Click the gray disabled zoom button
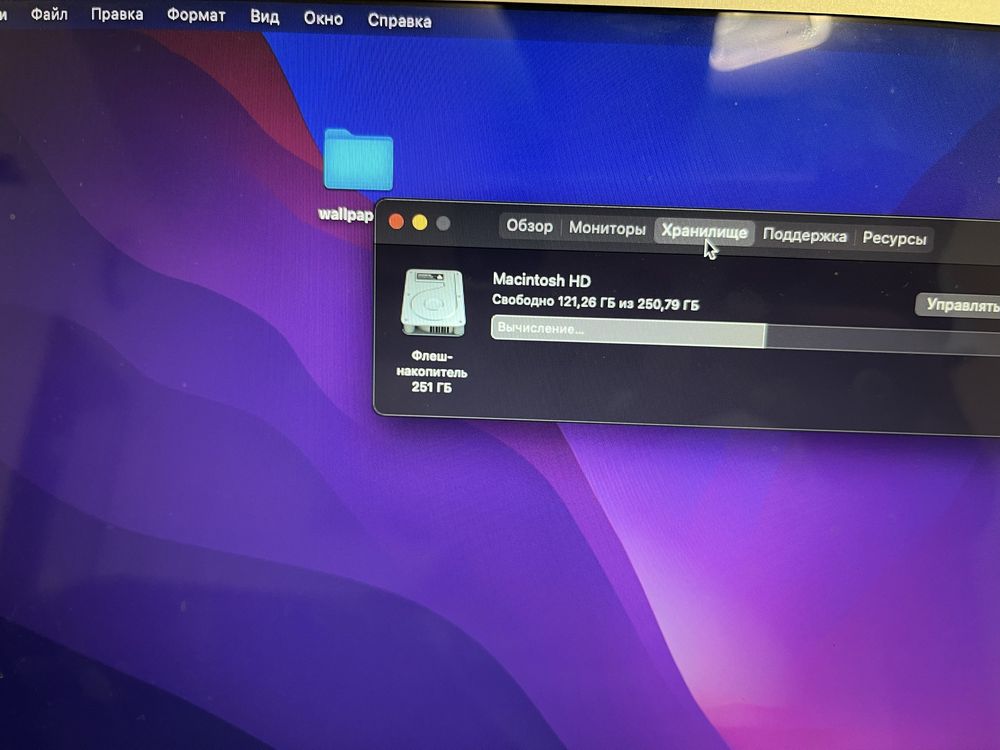The height and width of the screenshot is (750, 1000). coord(443,224)
